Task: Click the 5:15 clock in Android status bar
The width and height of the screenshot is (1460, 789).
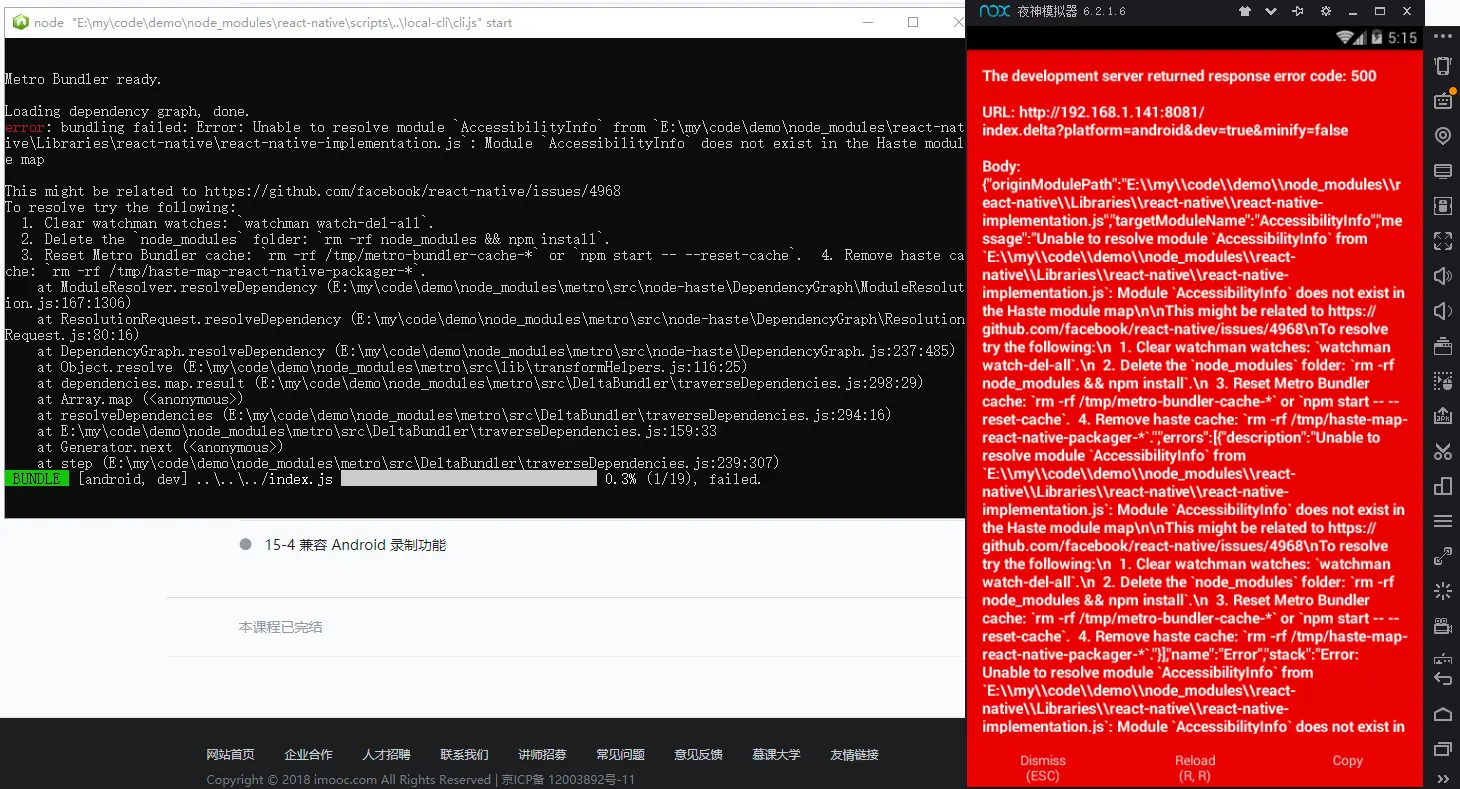Action: pos(1402,38)
